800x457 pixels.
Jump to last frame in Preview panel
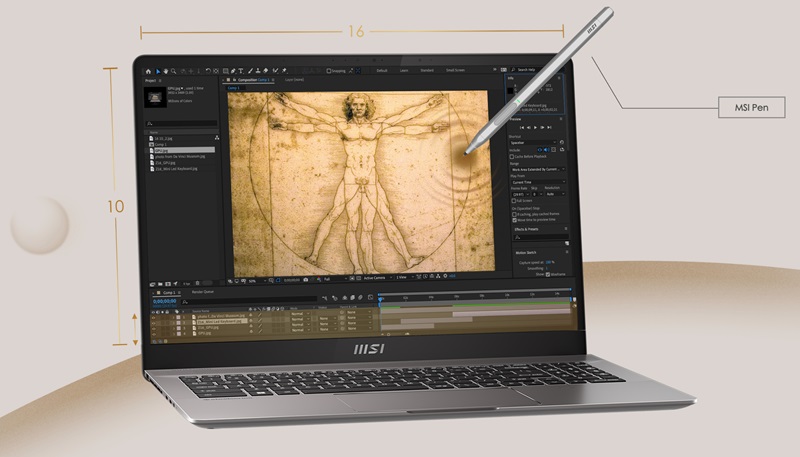point(549,128)
